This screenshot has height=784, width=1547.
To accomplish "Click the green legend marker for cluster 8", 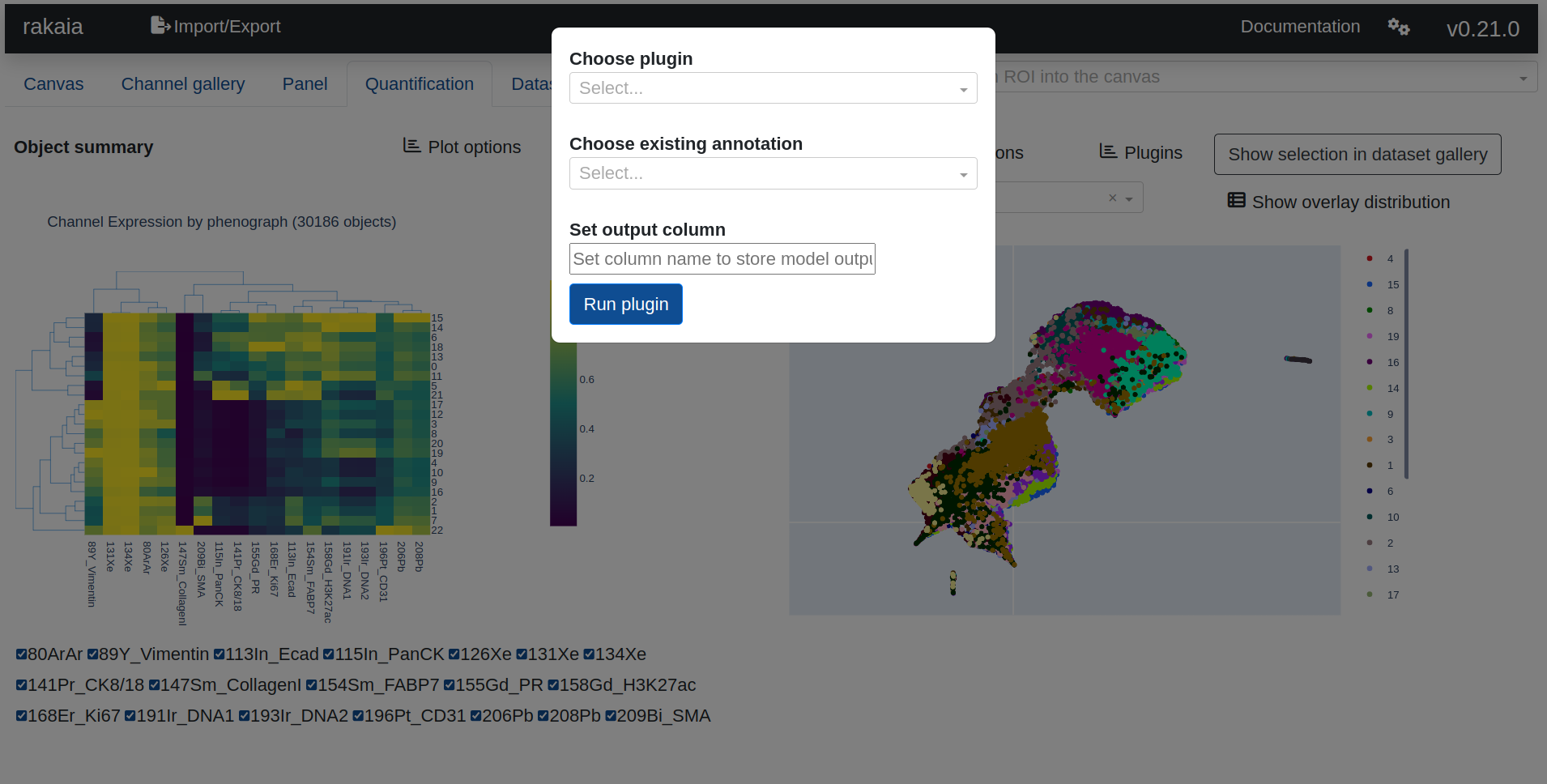I will point(1370,310).
